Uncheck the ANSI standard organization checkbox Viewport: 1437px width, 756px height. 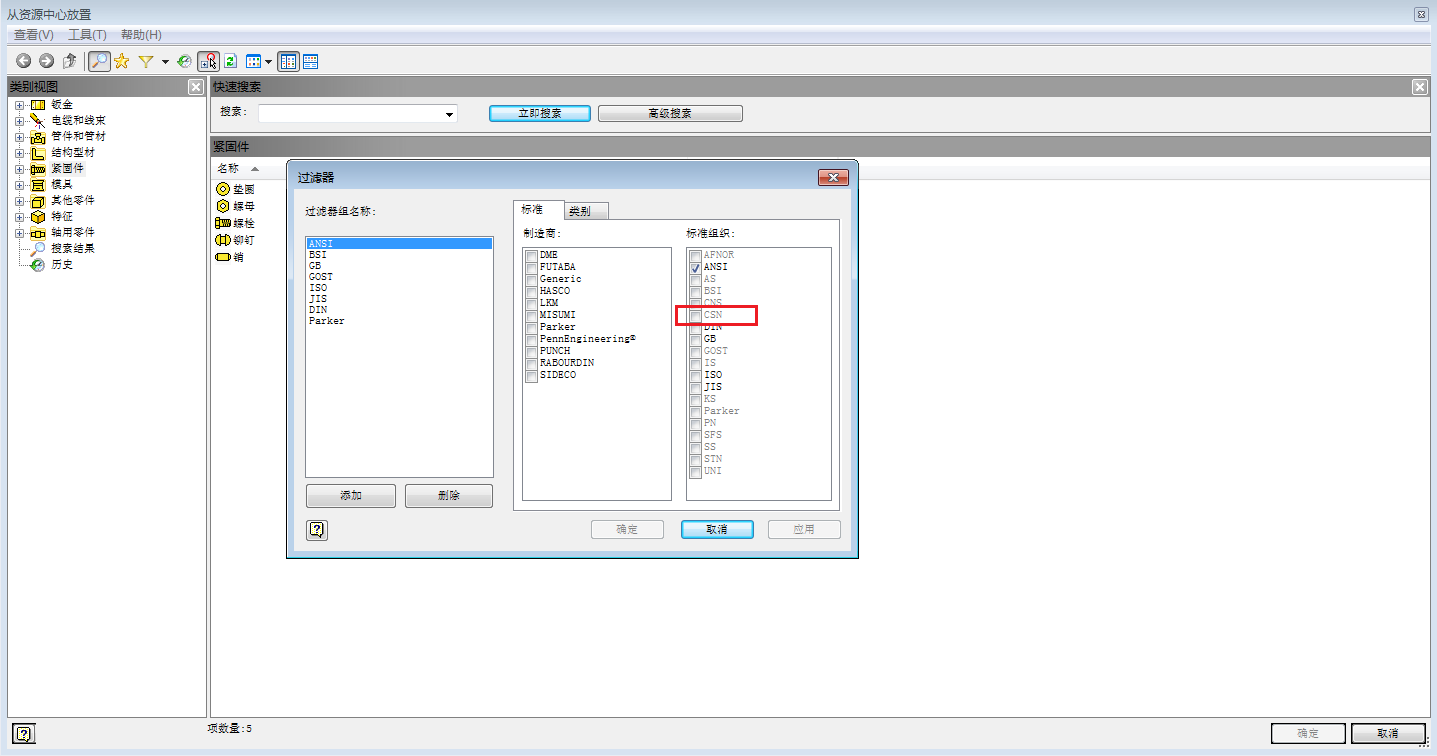click(x=695, y=268)
